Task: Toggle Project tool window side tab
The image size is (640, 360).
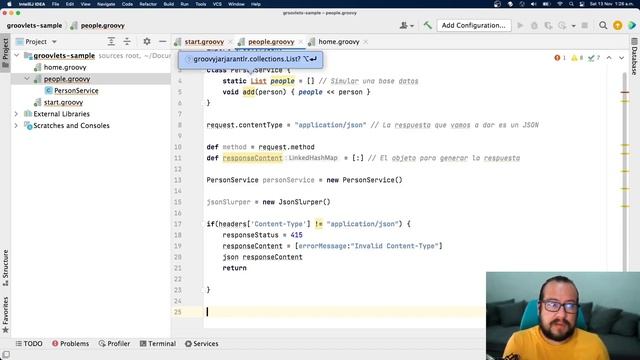Action: tap(5, 53)
